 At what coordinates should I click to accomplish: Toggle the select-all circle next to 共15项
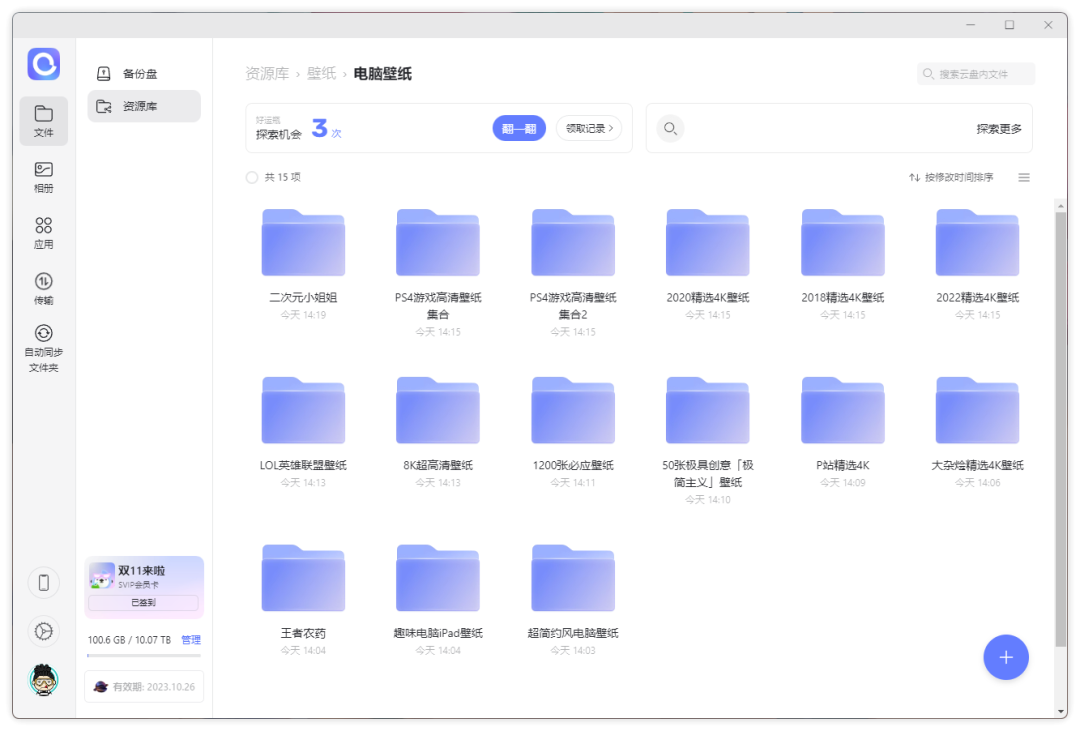(251, 177)
